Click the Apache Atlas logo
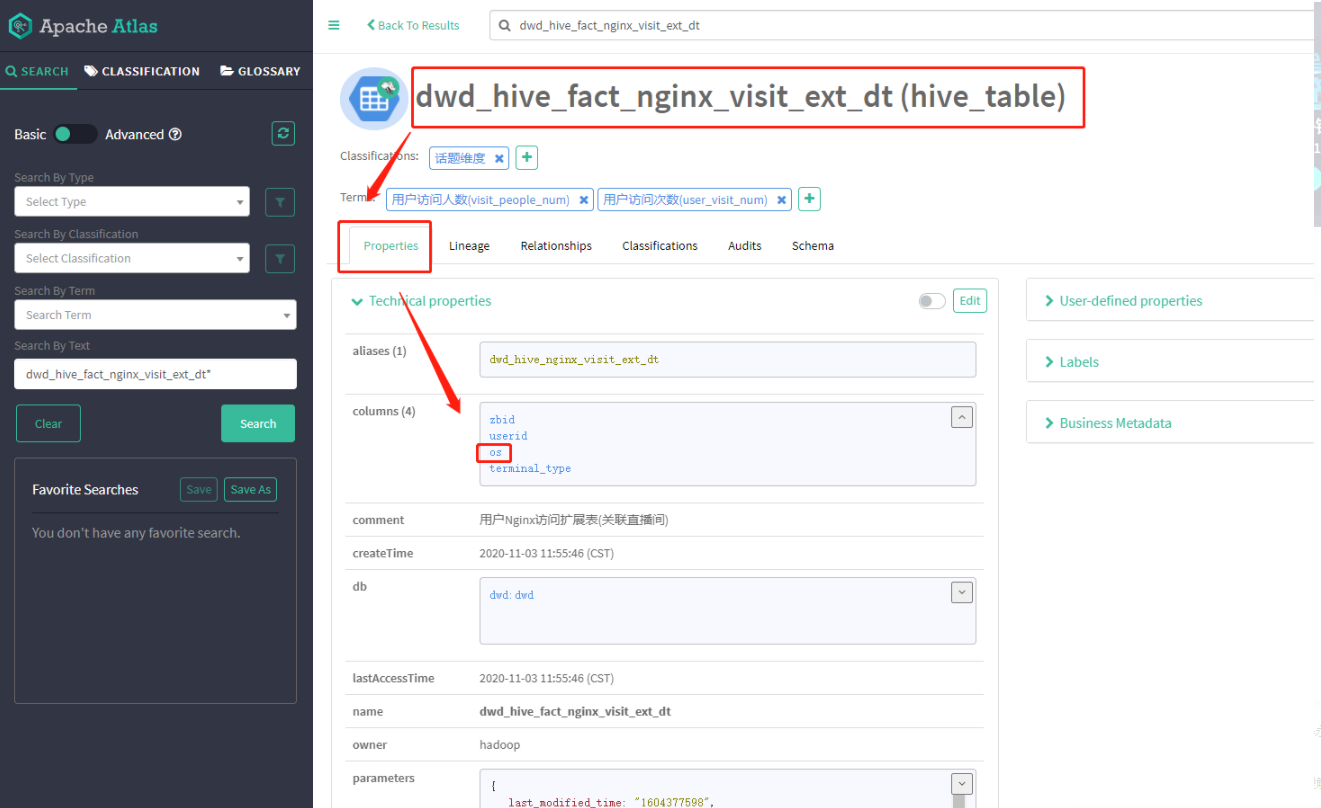 click(x=83, y=26)
